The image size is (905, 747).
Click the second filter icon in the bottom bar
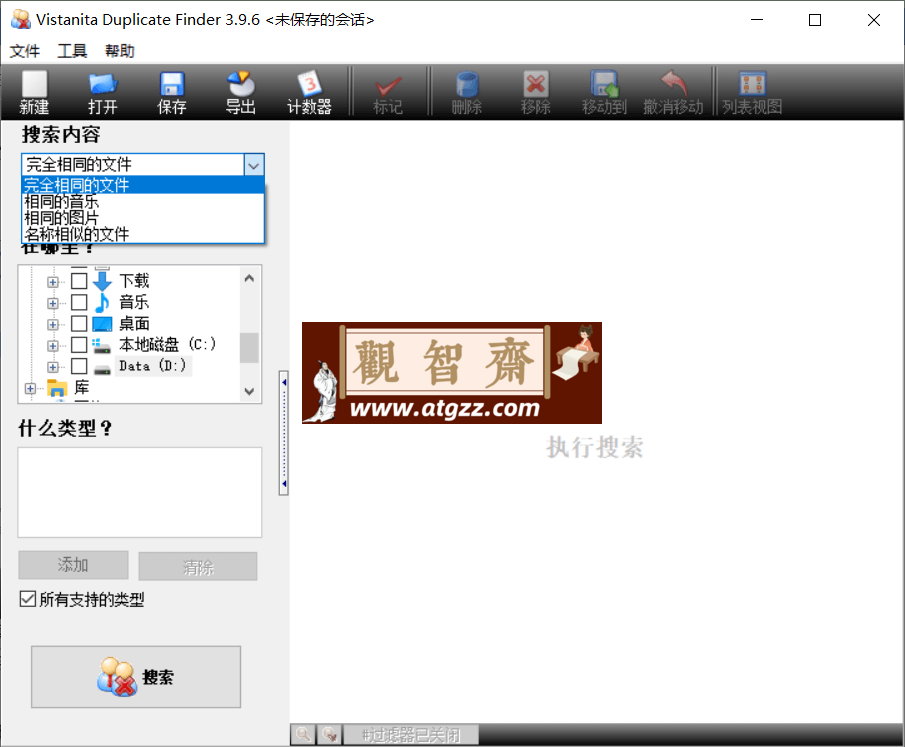(330, 734)
